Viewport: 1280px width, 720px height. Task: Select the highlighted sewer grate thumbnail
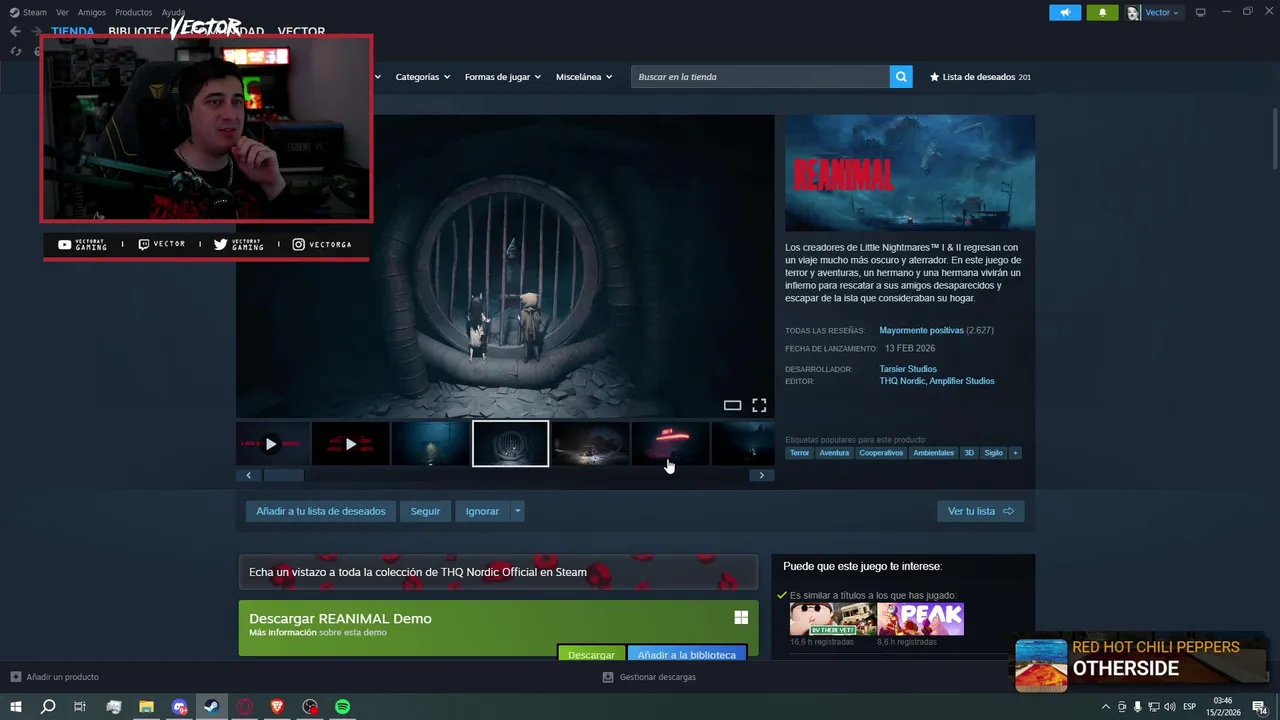510,444
